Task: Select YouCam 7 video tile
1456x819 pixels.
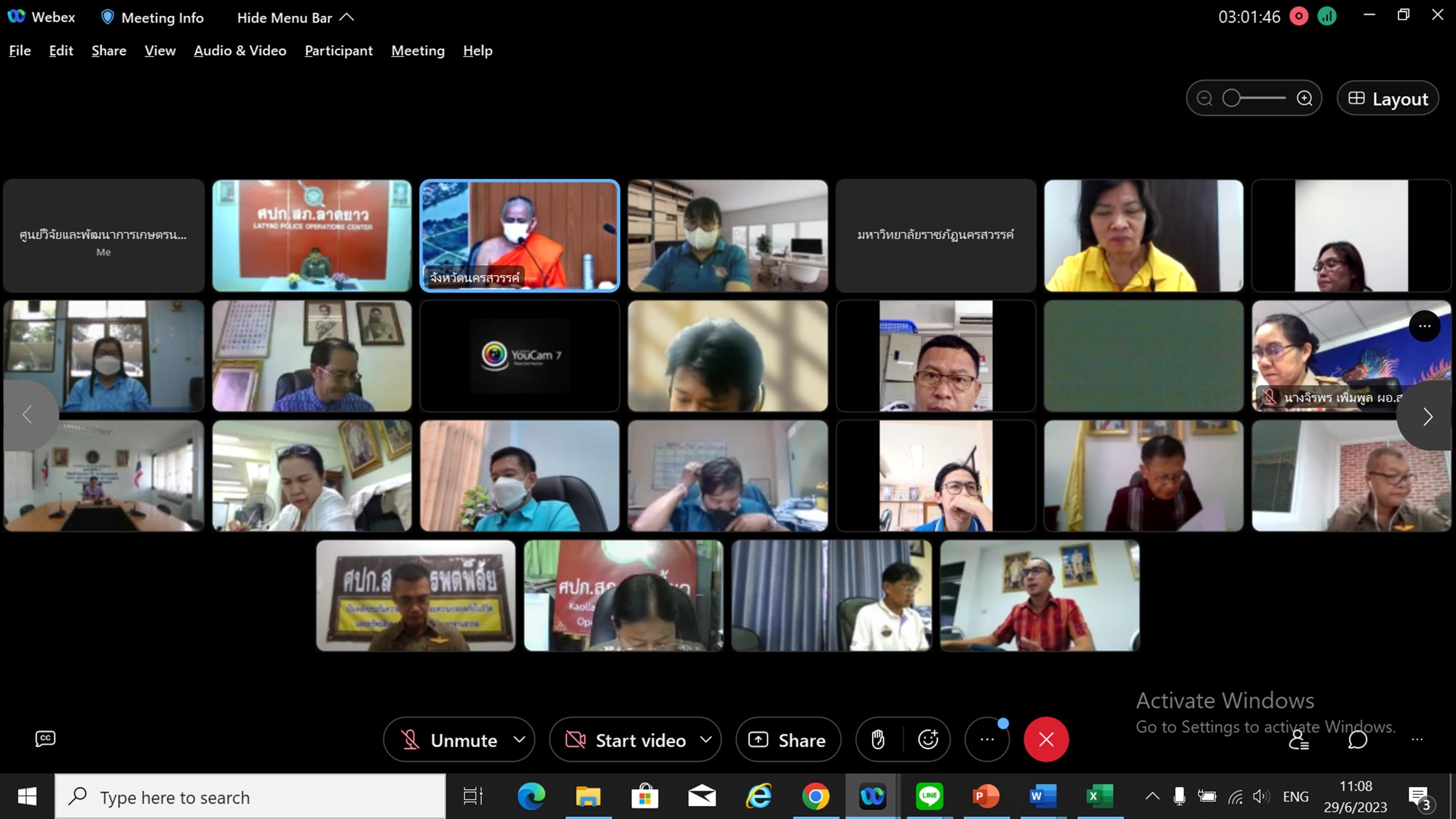Action: (x=520, y=356)
